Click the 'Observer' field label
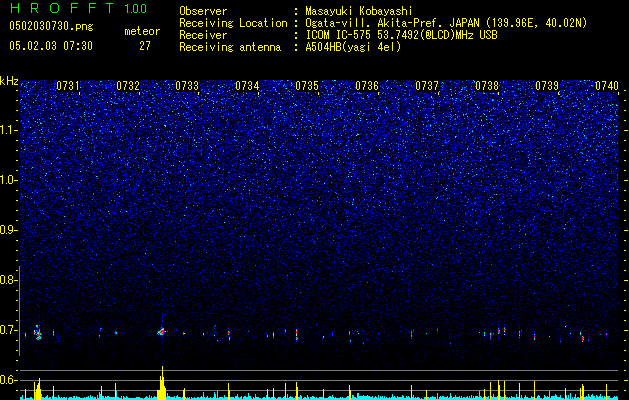 (203, 11)
